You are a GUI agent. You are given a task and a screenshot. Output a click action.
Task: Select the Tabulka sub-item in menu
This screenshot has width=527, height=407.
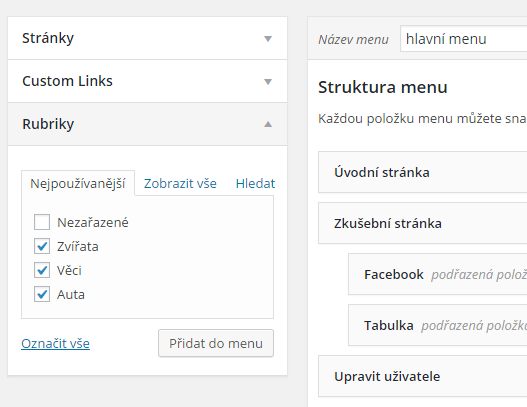click(438, 325)
